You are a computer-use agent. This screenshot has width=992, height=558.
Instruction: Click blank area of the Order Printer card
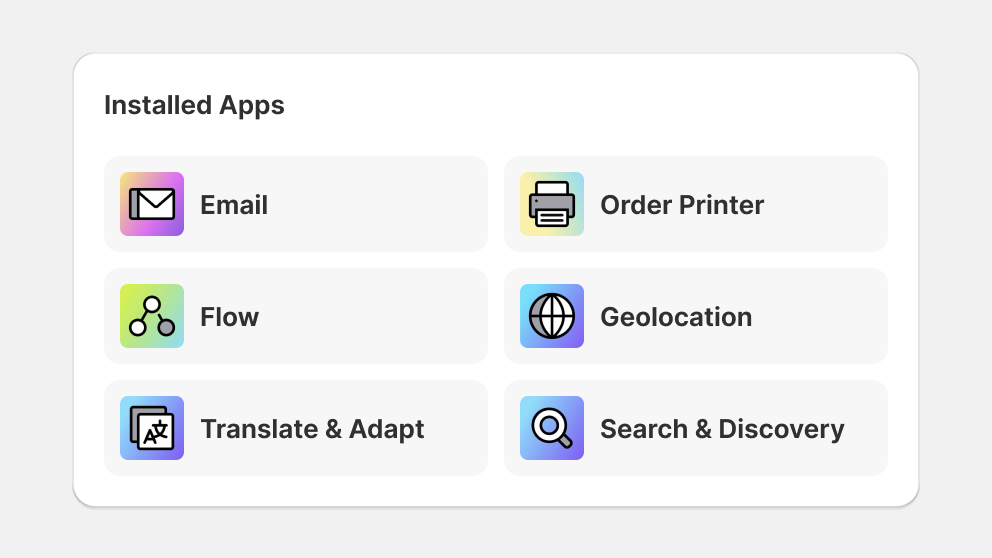coord(829,204)
